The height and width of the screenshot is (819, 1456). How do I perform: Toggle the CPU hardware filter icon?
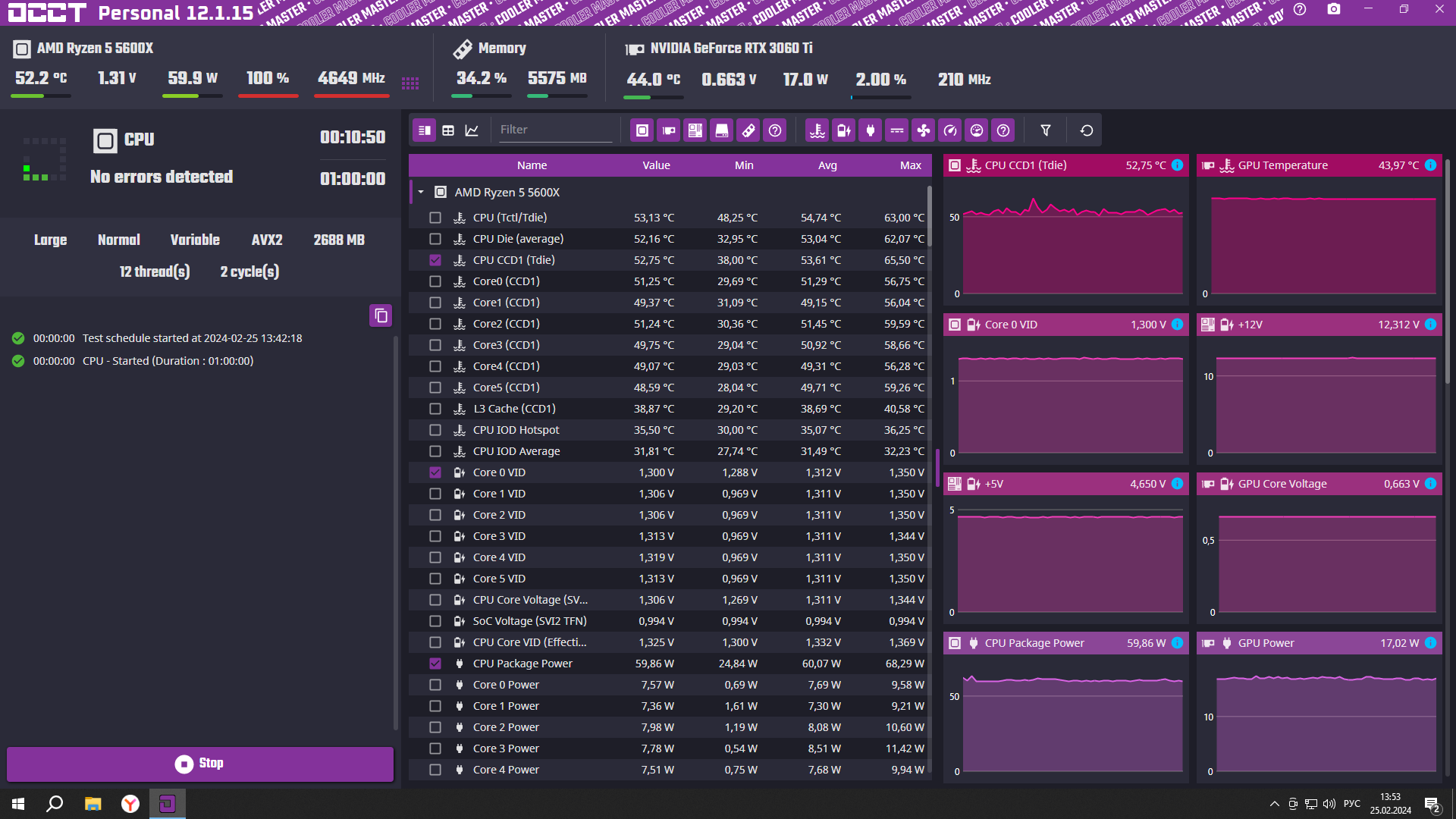[x=642, y=130]
